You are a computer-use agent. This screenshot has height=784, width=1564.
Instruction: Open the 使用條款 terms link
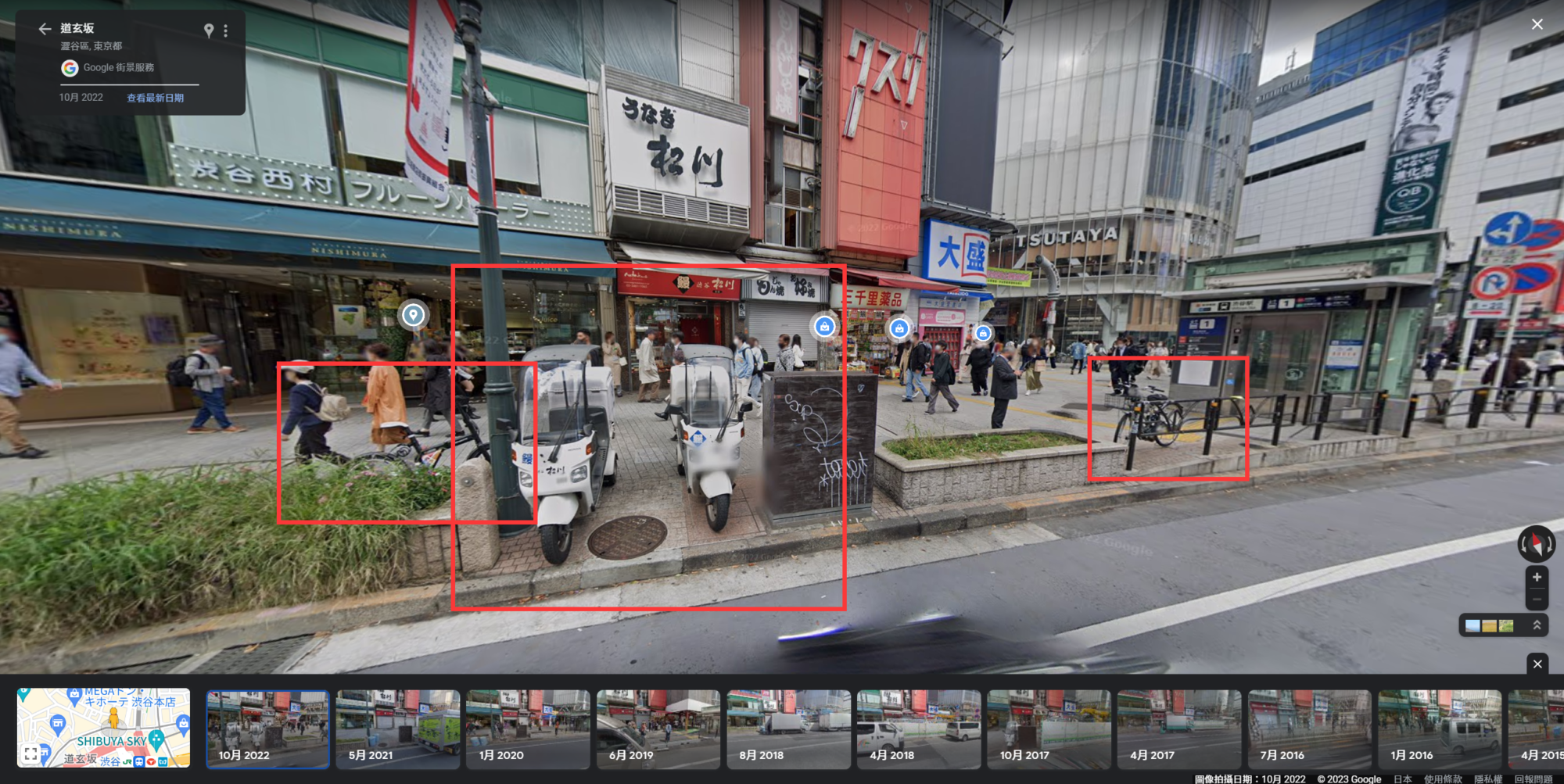1443,779
